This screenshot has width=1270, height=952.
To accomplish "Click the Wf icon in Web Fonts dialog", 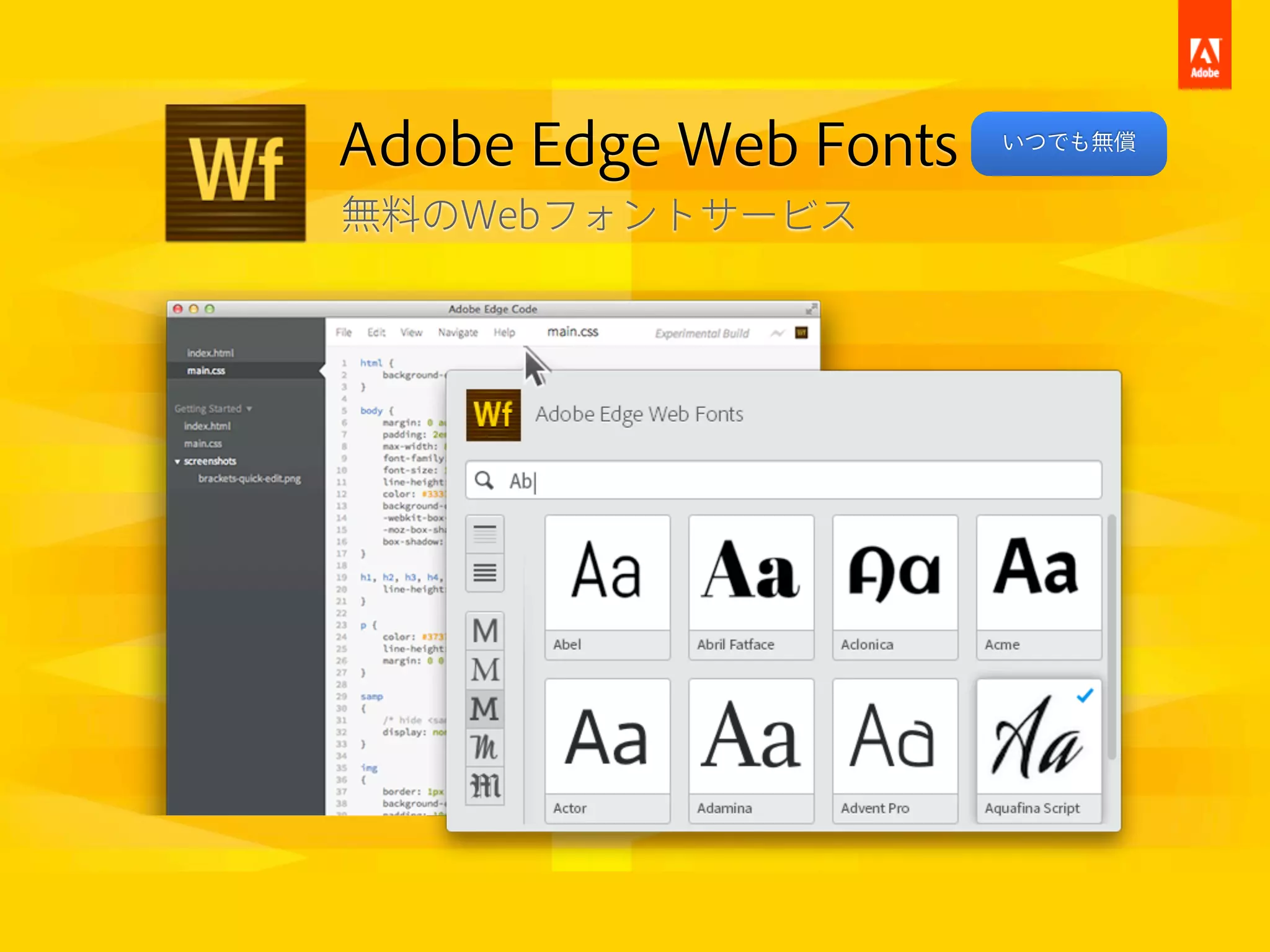I will [x=493, y=415].
